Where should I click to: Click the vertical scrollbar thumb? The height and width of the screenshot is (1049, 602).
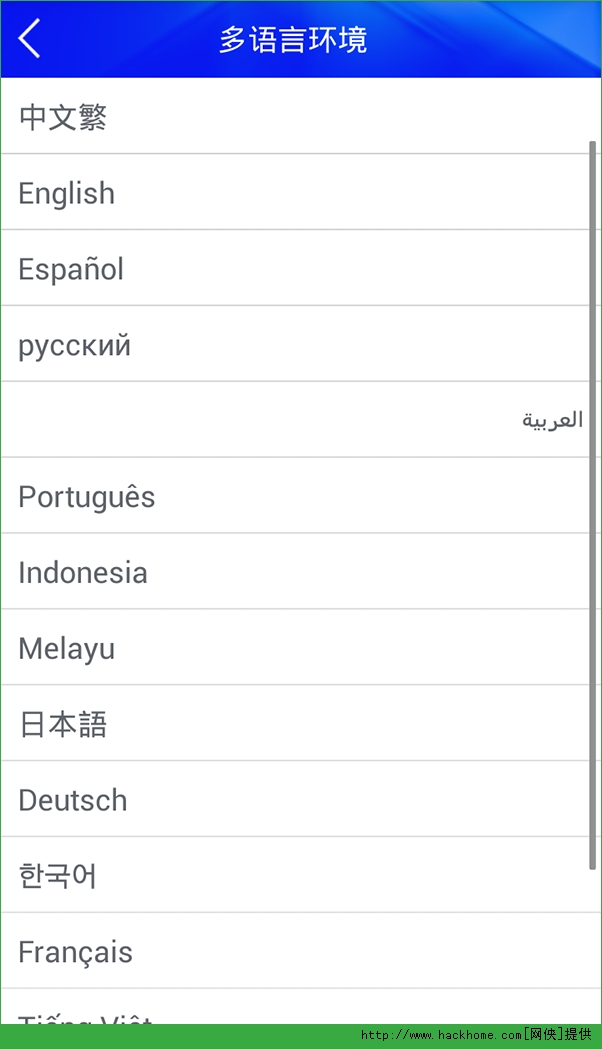click(x=593, y=505)
